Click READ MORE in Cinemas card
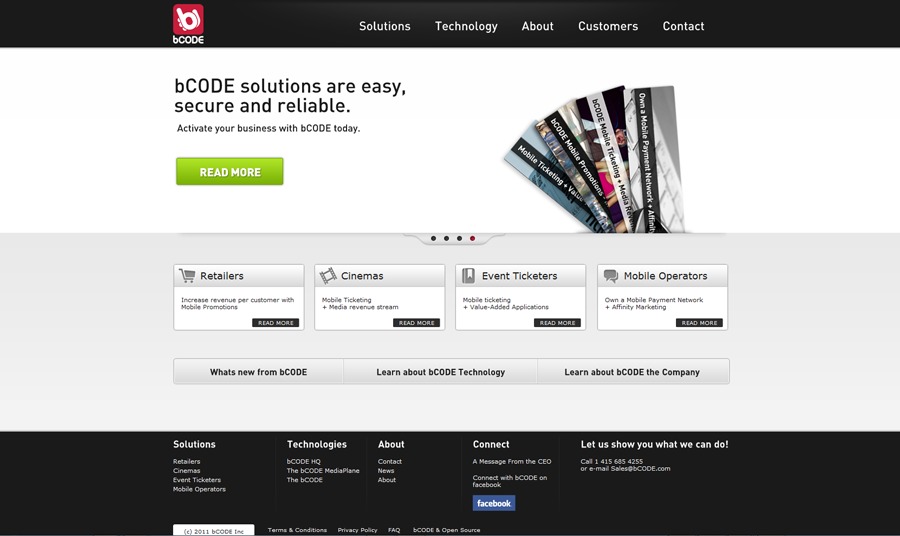 click(417, 323)
